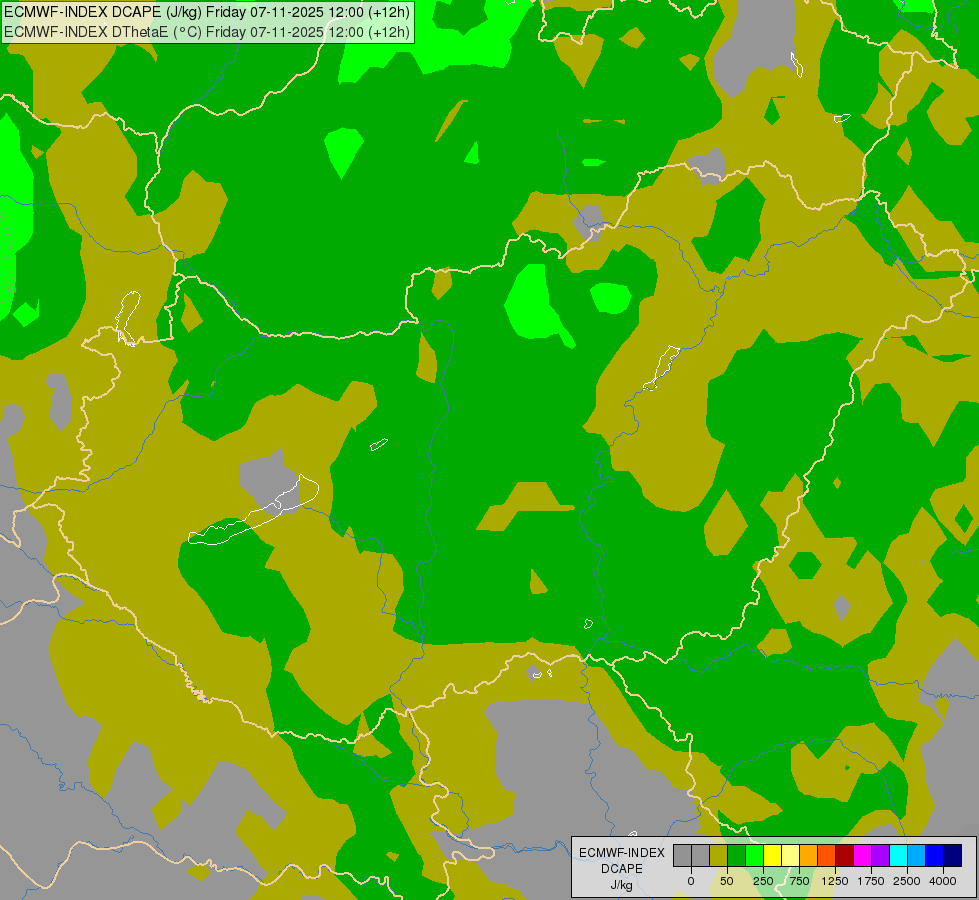This screenshot has width=979, height=900.
Task: Select the pure yellow legend swatch
Action: 772,855
